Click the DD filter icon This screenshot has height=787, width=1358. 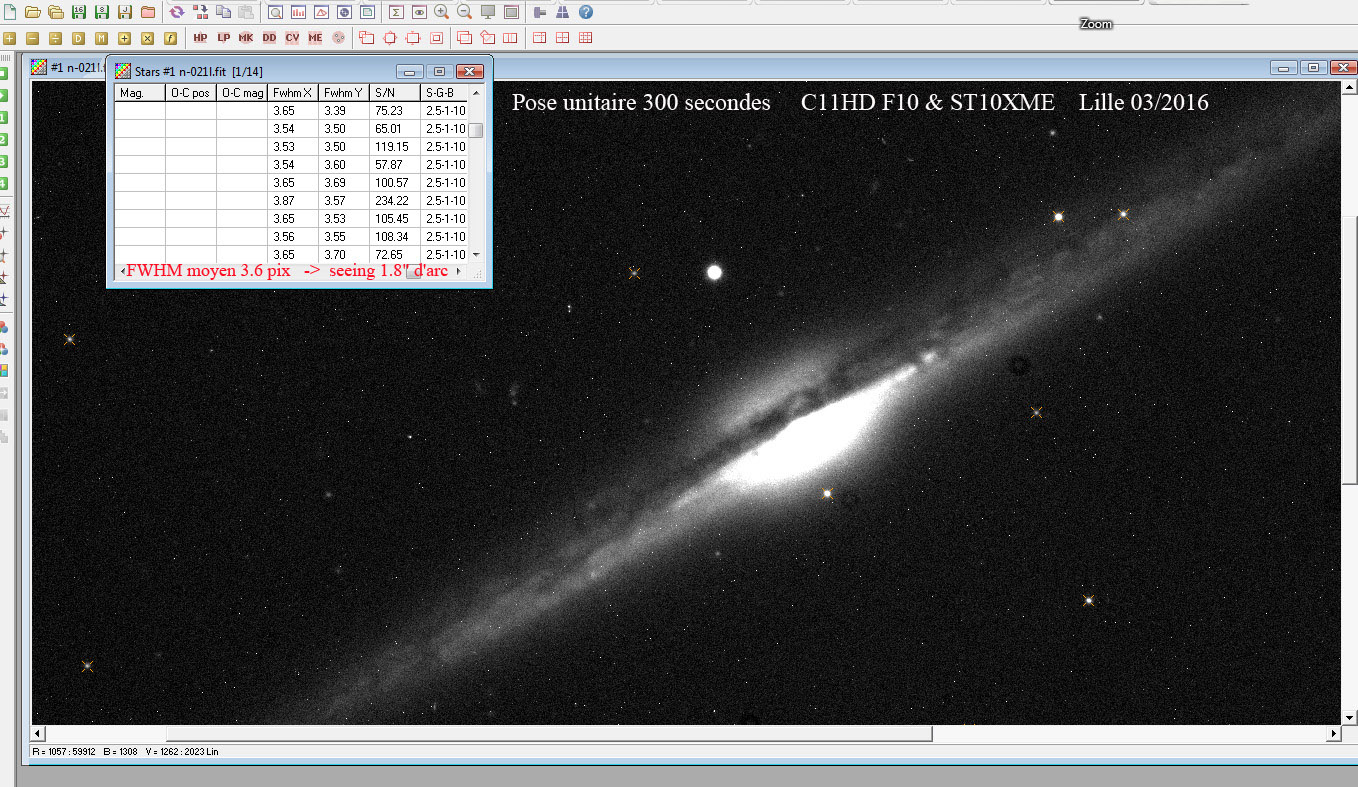(269, 38)
